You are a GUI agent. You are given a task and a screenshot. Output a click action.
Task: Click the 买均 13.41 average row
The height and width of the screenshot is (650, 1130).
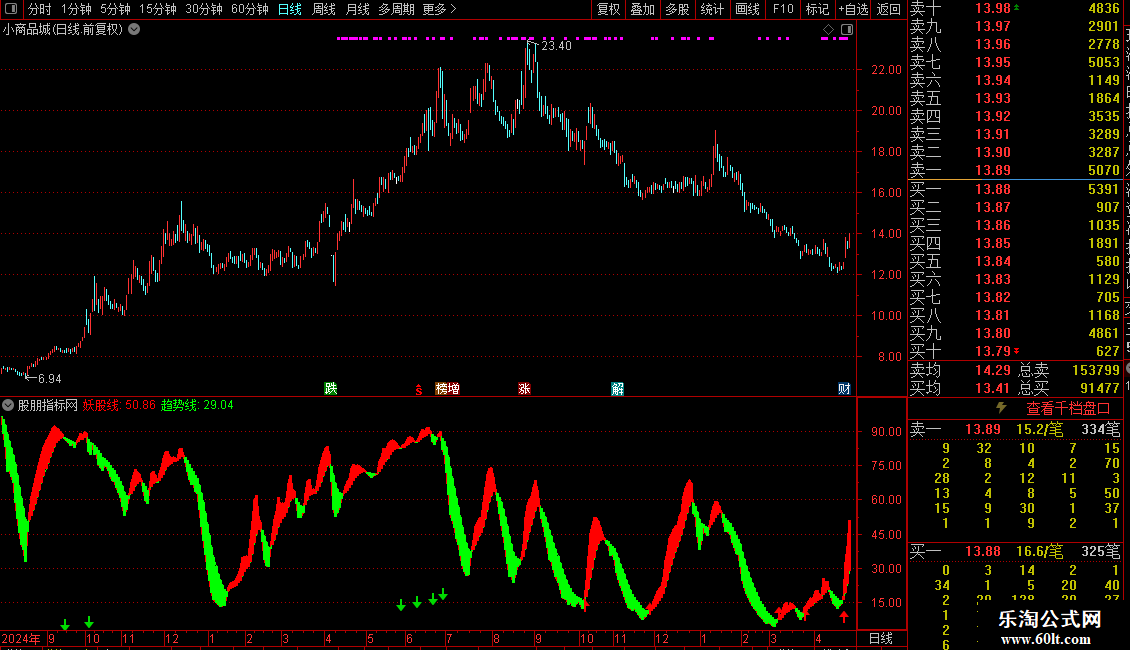[x=960, y=388]
